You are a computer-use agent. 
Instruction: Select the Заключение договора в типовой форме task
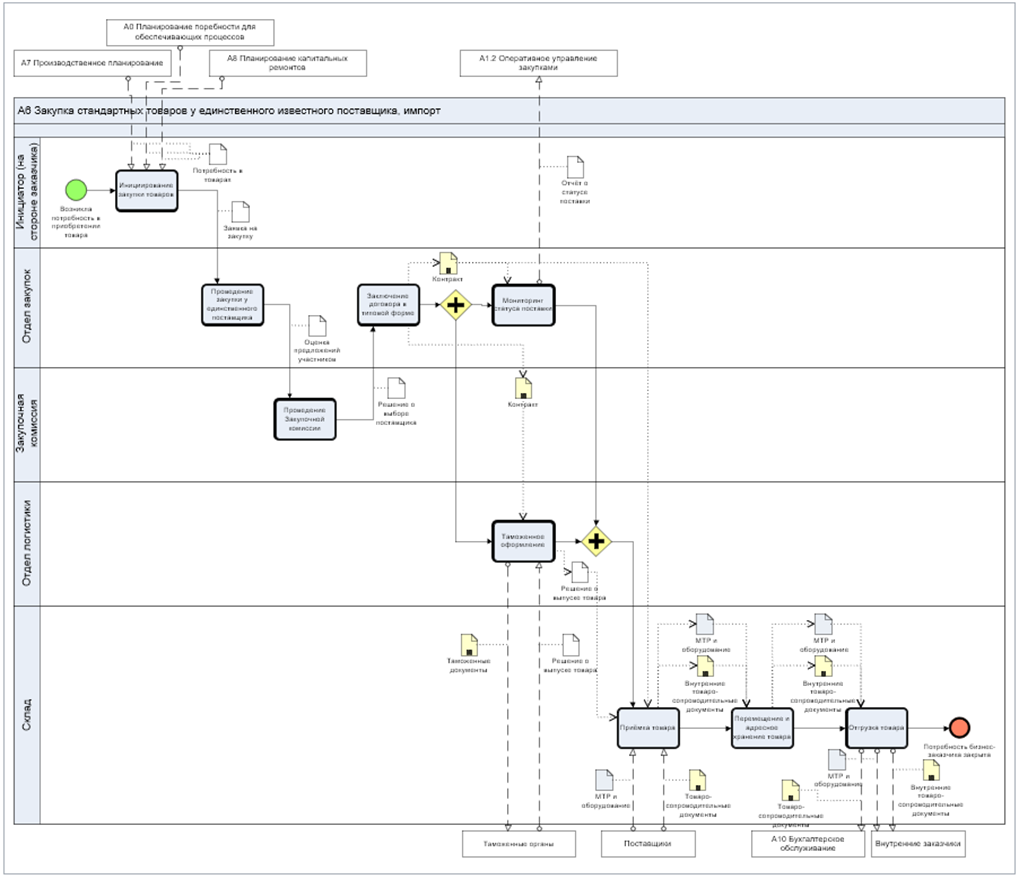coord(389,305)
